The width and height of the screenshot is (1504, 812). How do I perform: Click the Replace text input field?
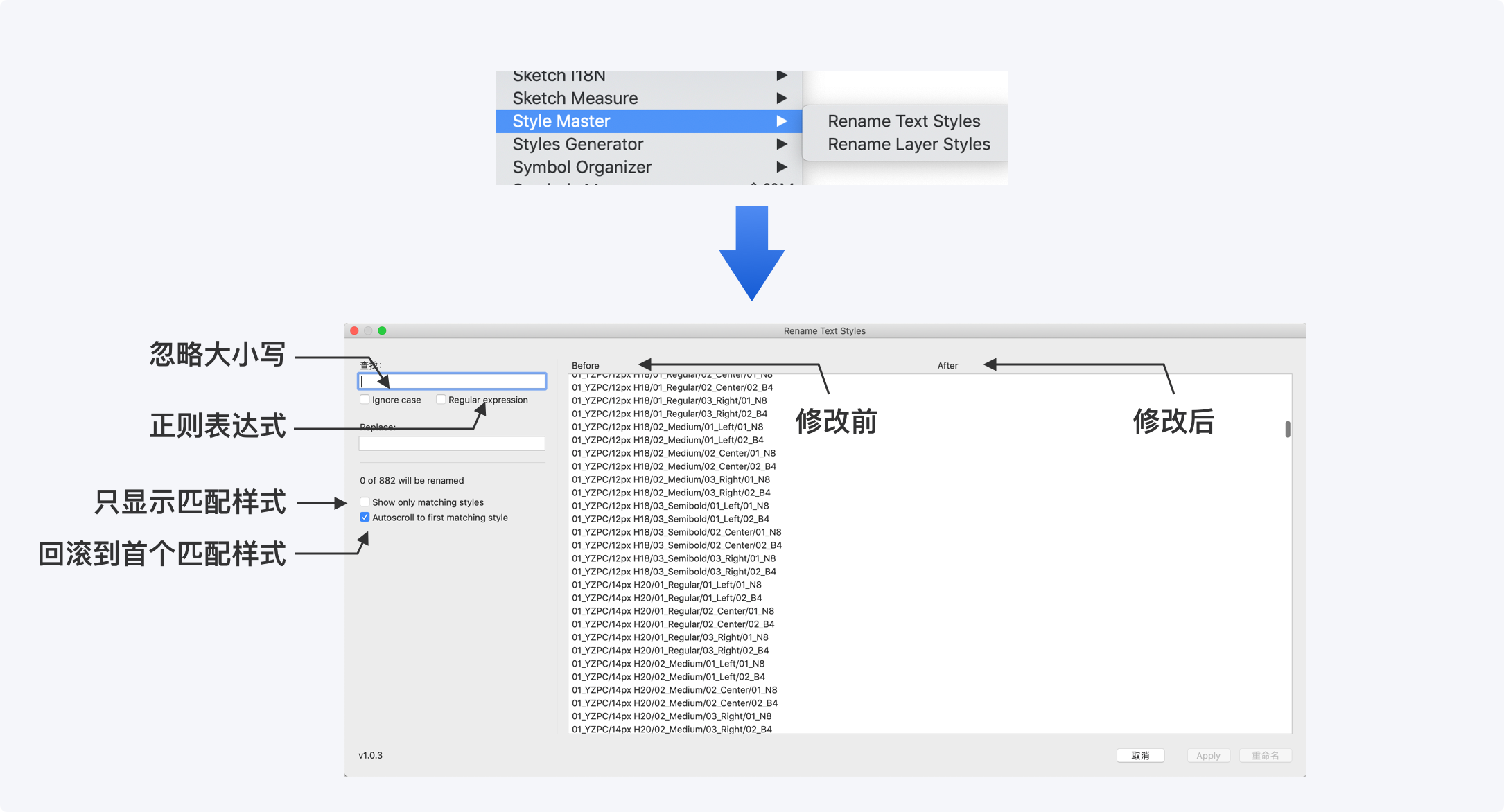pos(452,443)
